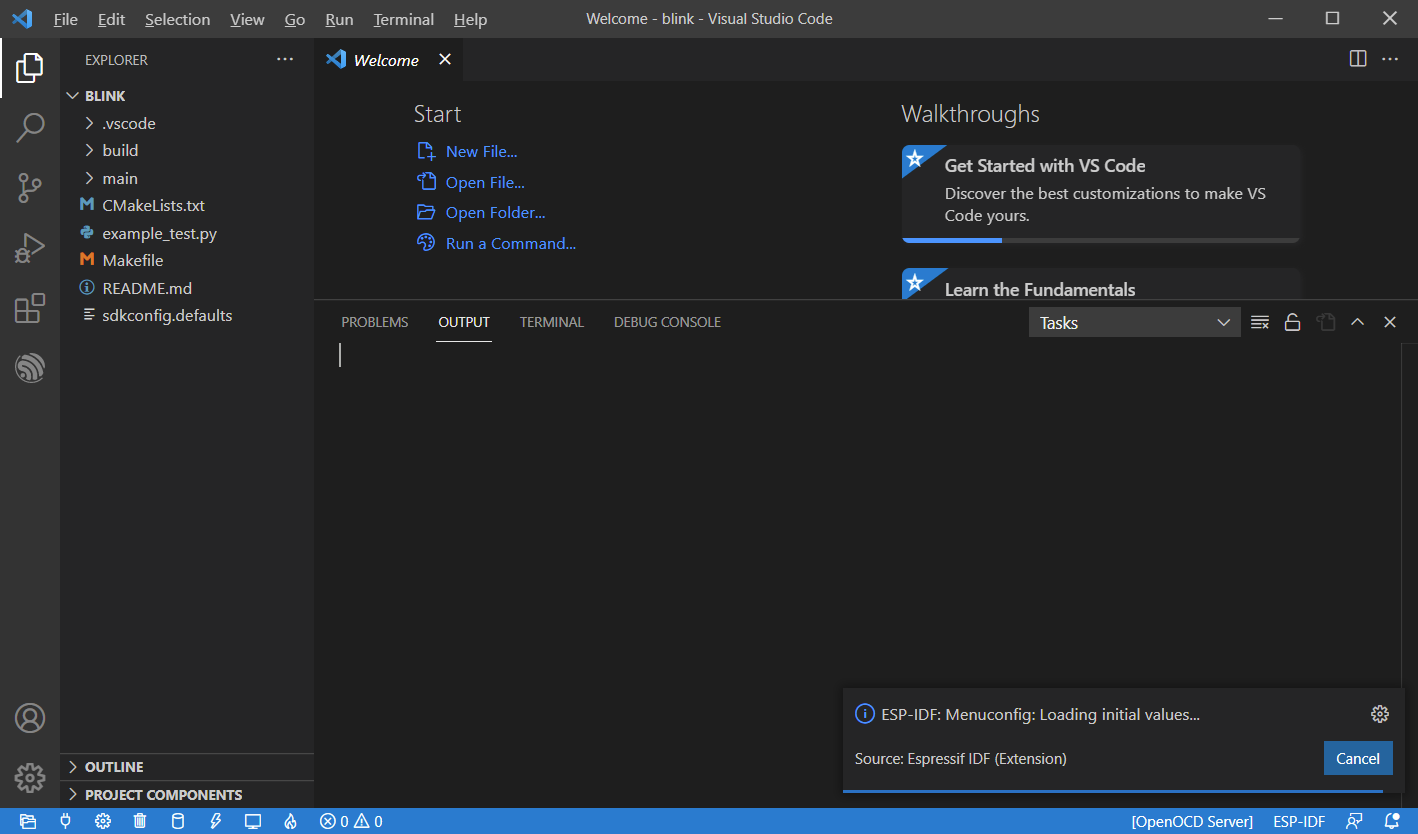
Task: Build, flash and monitor via flame icon
Action: pos(290,822)
